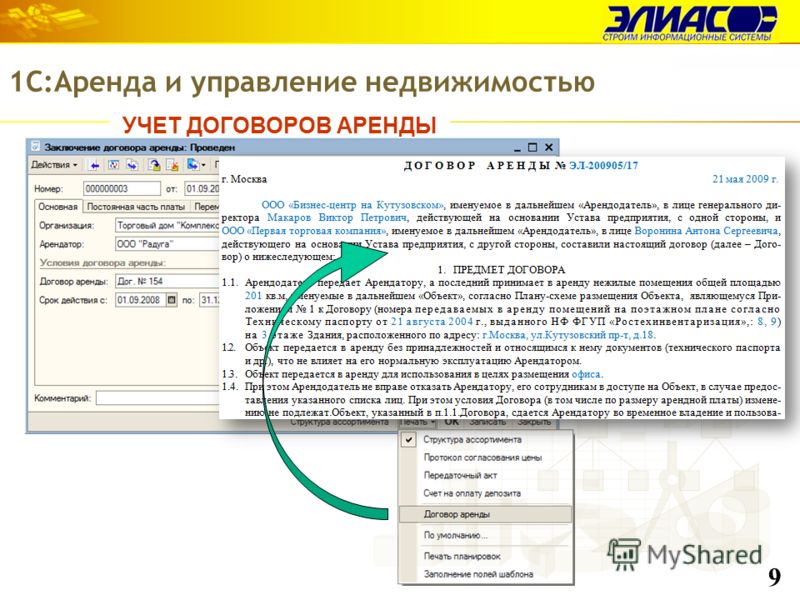This screenshot has height=600, width=800.
Task: Click the name Макаров Виктор Петрович
Action: click(x=338, y=218)
